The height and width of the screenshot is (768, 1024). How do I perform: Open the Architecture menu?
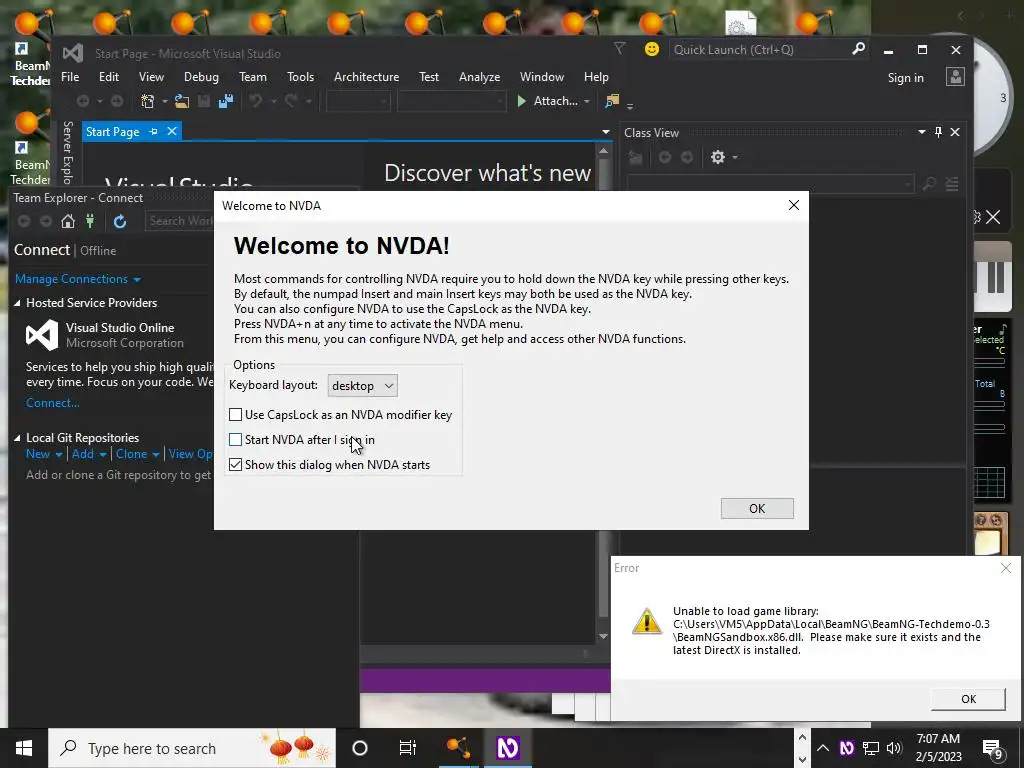click(x=366, y=77)
